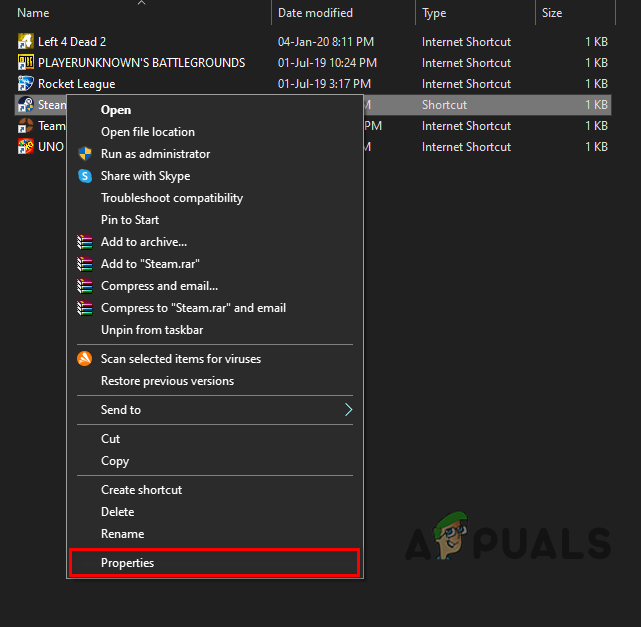Click the shield icon beside Run as administrator
This screenshot has width=641, height=627.
tap(84, 154)
